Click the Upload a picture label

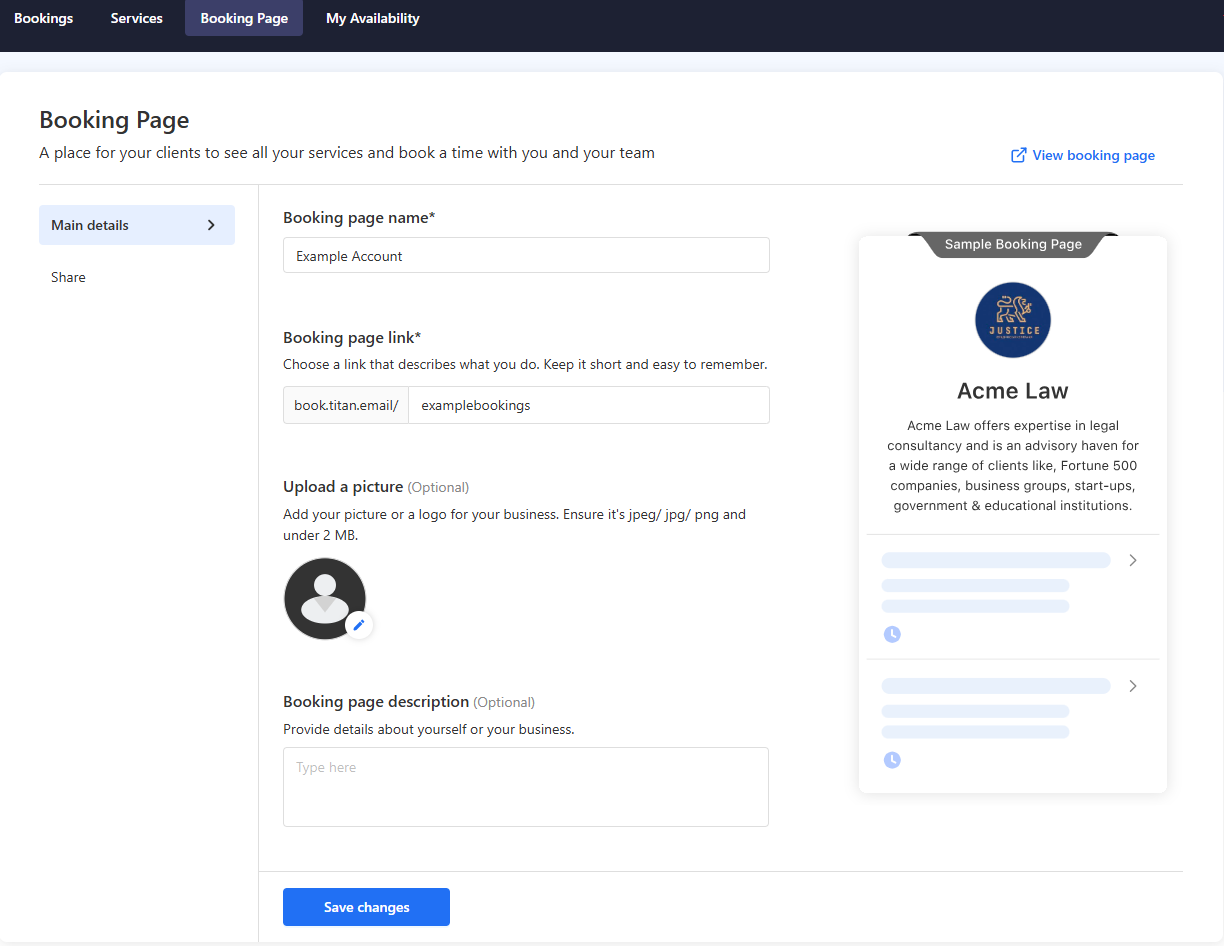click(x=343, y=486)
